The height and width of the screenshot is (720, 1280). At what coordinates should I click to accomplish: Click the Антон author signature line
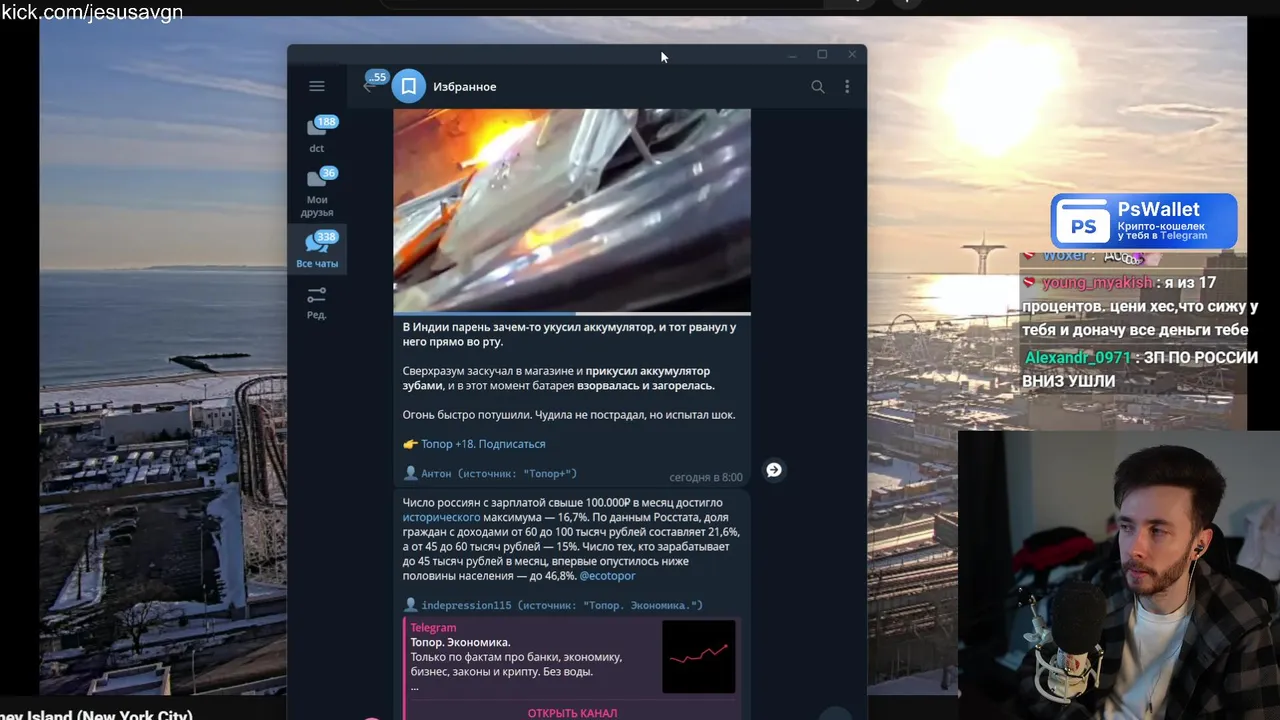point(490,474)
